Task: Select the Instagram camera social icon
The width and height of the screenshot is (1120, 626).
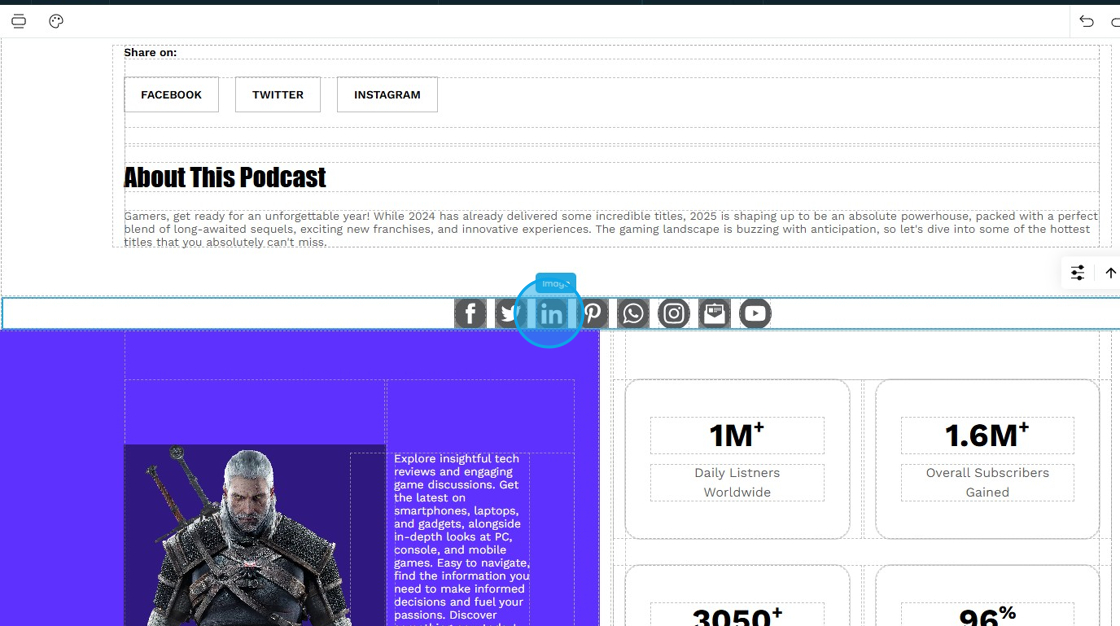Action: pyautogui.click(x=674, y=313)
